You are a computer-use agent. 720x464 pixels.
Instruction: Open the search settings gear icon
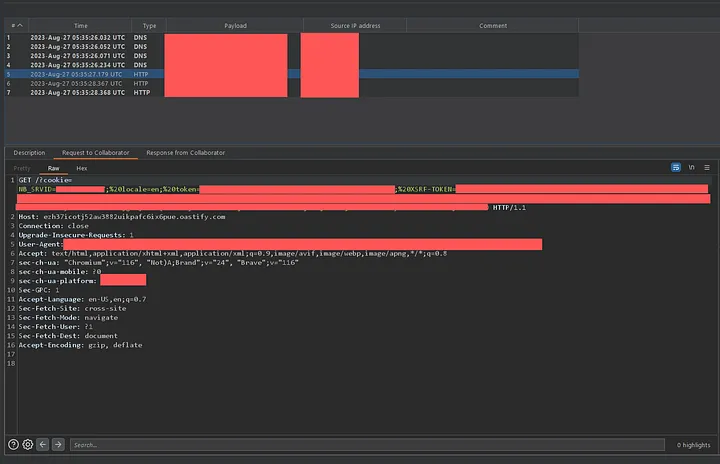[x=28, y=444]
